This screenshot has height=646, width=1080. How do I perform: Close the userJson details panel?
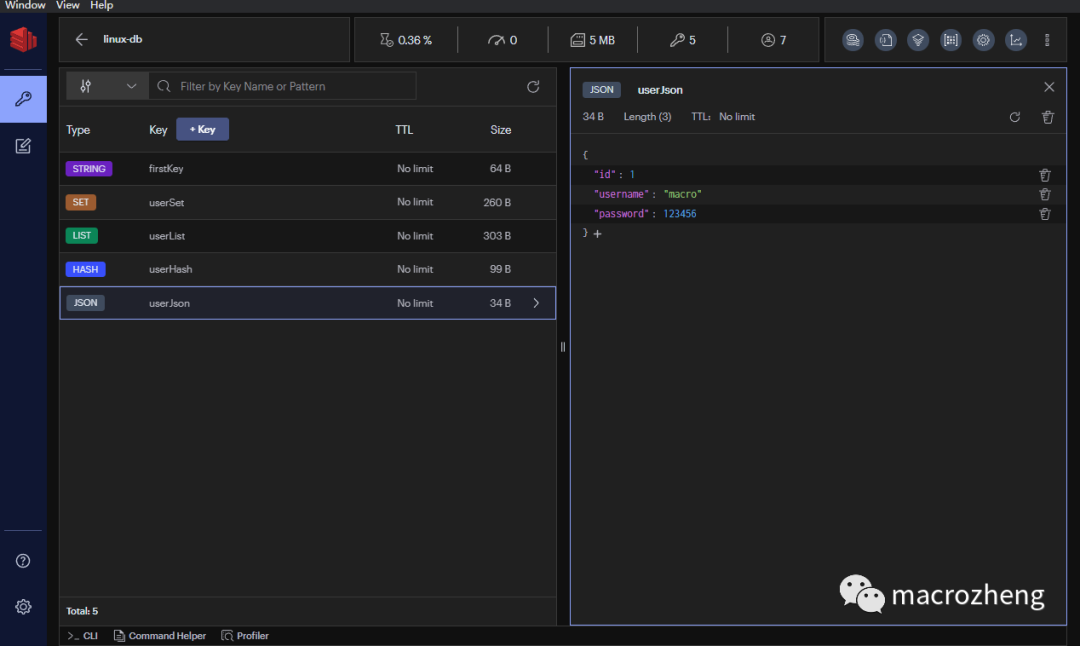[1049, 87]
